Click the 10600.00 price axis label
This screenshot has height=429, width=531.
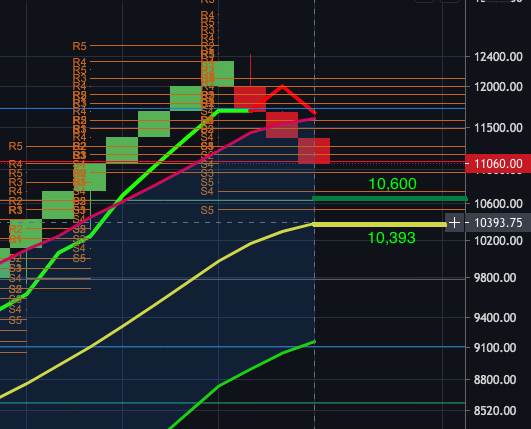click(498, 204)
